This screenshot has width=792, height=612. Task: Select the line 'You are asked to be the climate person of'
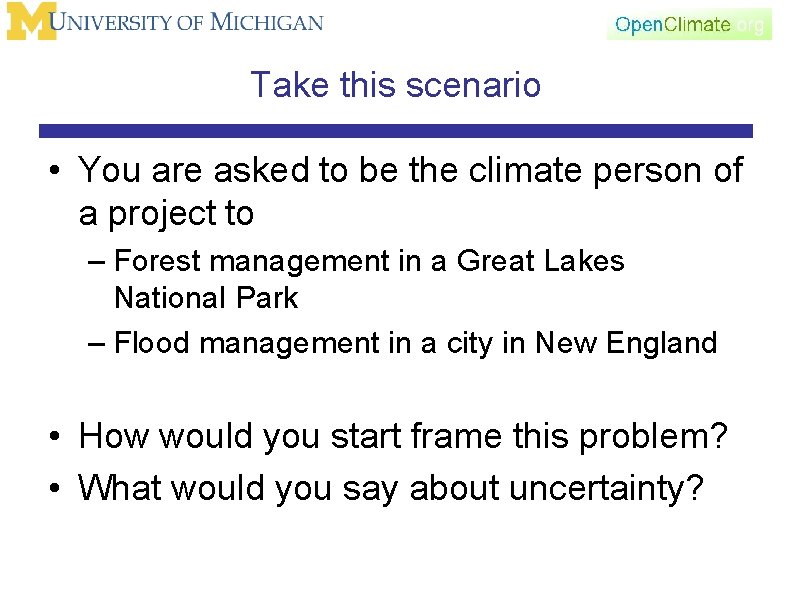tap(410, 171)
